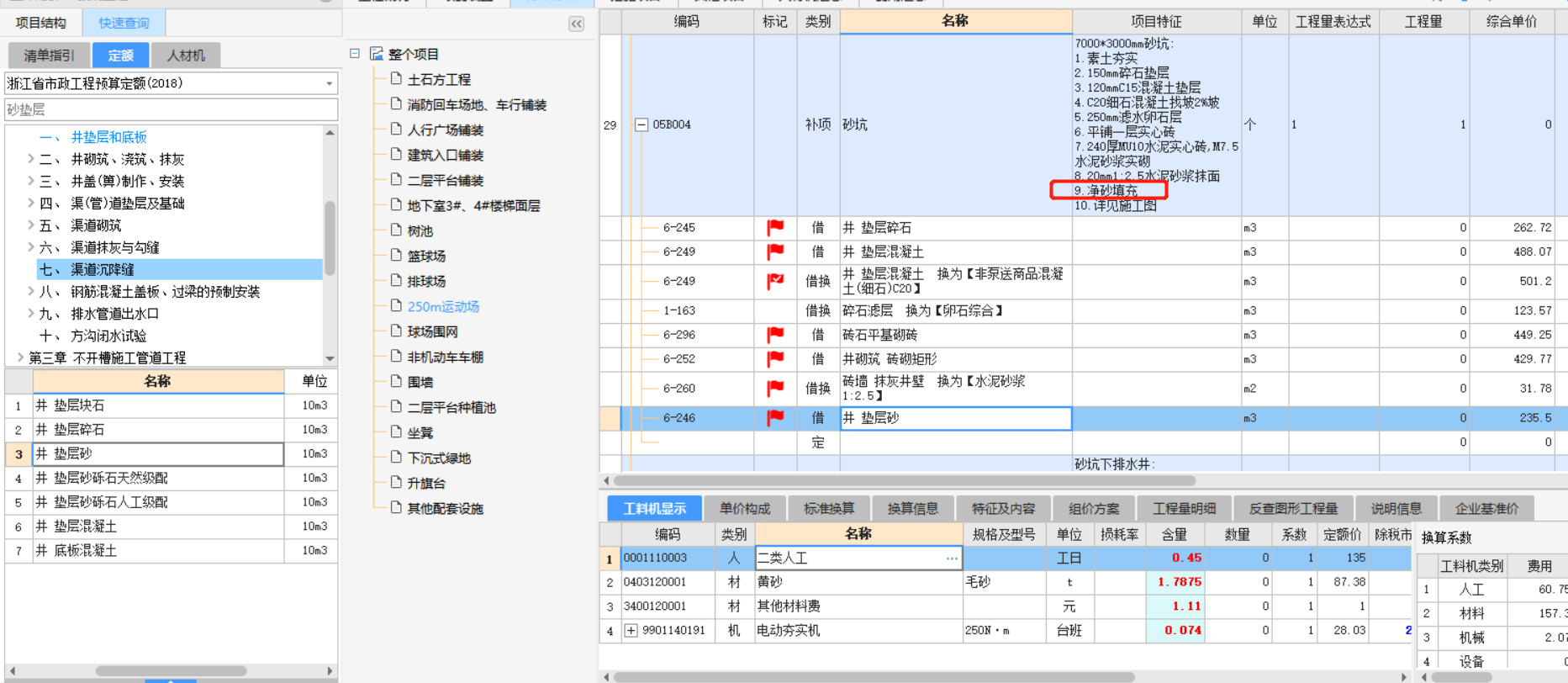Collapse the middle panel with double-chevron button

click(x=576, y=24)
